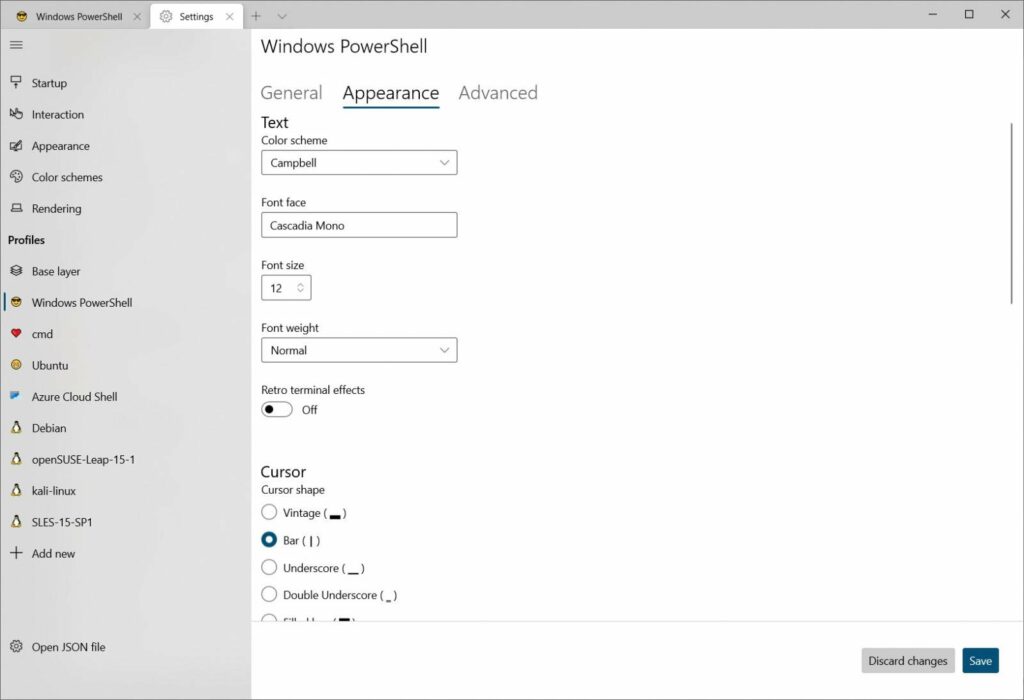This screenshot has height=700, width=1024.
Task: Click the Color schemes palette icon
Action: (16, 176)
